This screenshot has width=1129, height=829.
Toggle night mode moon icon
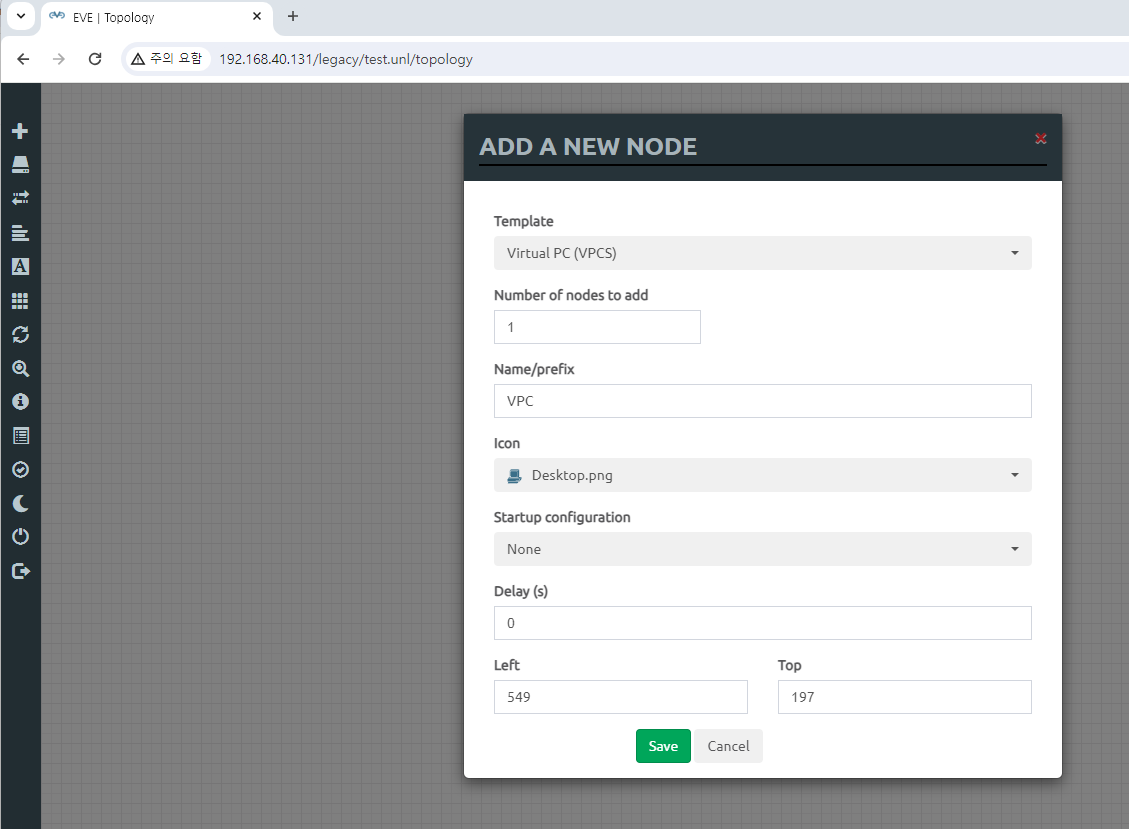pos(20,503)
